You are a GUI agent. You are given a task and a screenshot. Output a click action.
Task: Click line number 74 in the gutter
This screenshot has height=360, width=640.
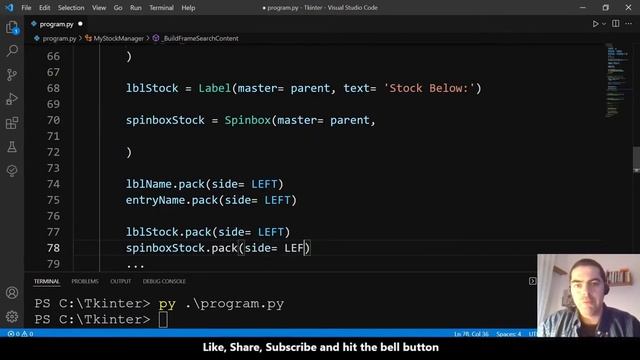click(x=53, y=184)
